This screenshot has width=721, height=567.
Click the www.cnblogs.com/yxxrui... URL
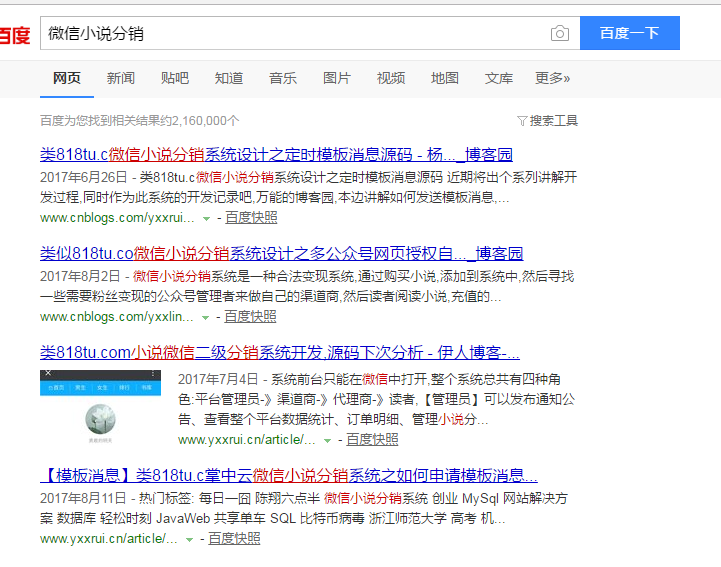pyautogui.click(x=117, y=218)
